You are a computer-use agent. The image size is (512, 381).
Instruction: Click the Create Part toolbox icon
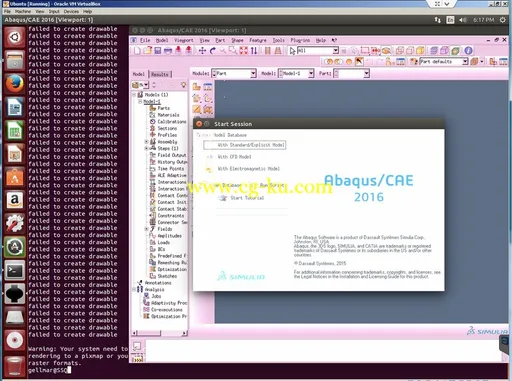pyautogui.click(x=197, y=87)
